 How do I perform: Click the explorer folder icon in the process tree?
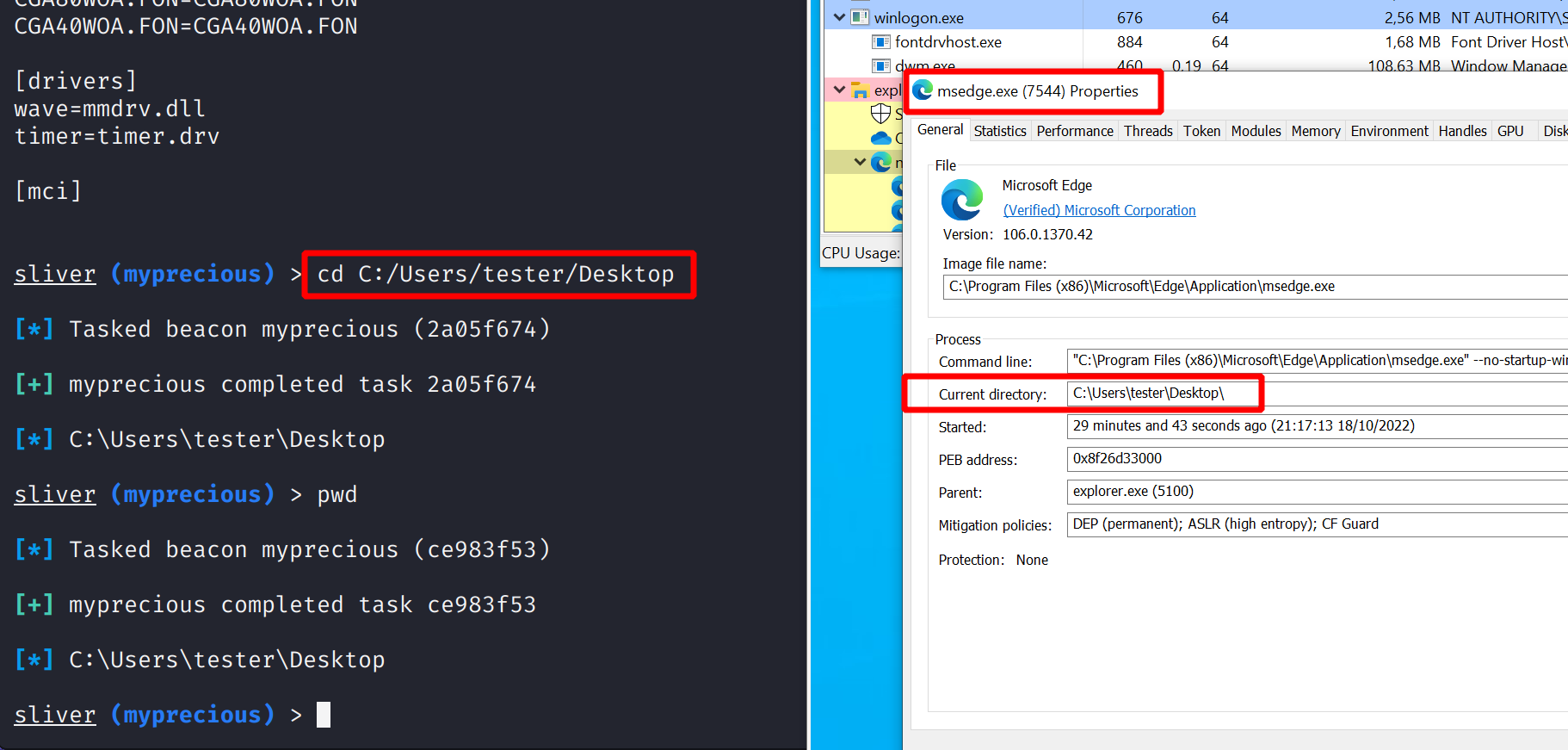860,90
